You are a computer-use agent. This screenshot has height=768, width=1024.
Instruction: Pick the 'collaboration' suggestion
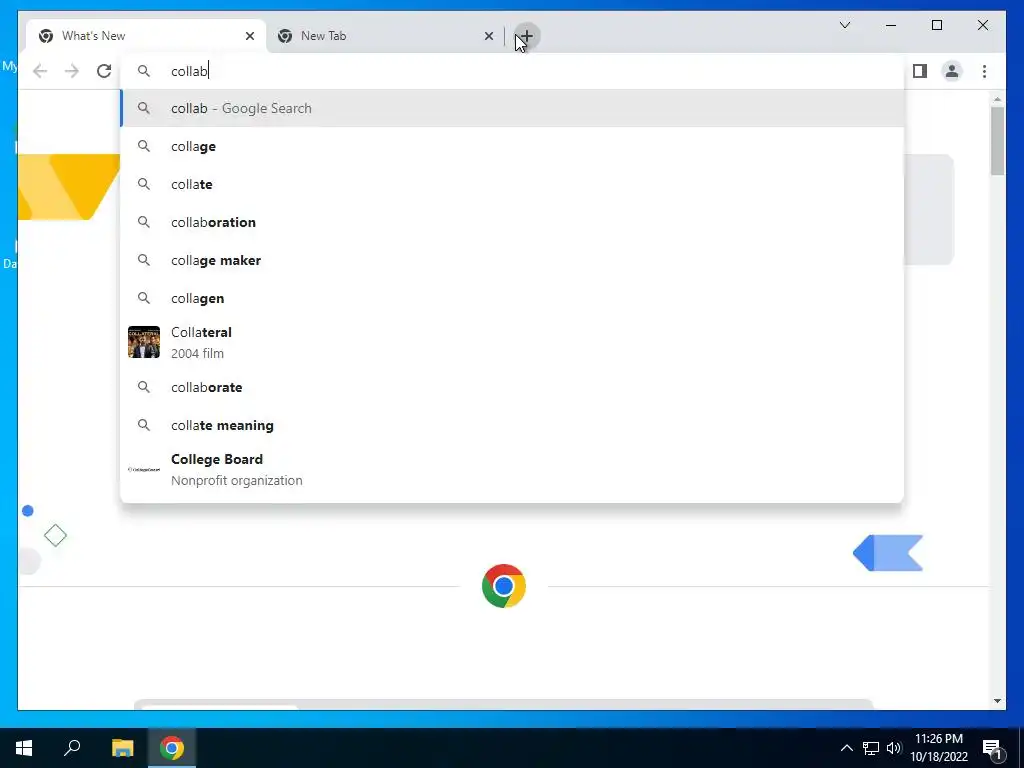pos(512,222)
